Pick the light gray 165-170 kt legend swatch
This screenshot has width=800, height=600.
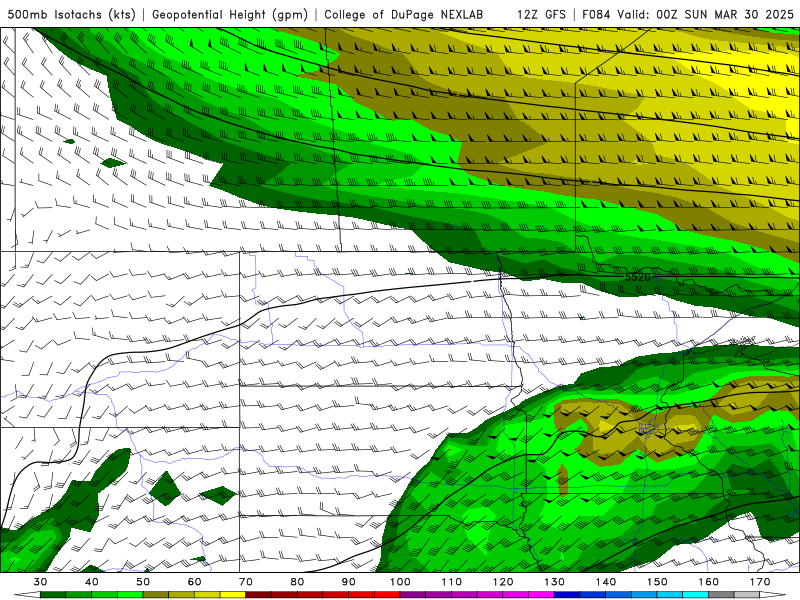[747, 595]
